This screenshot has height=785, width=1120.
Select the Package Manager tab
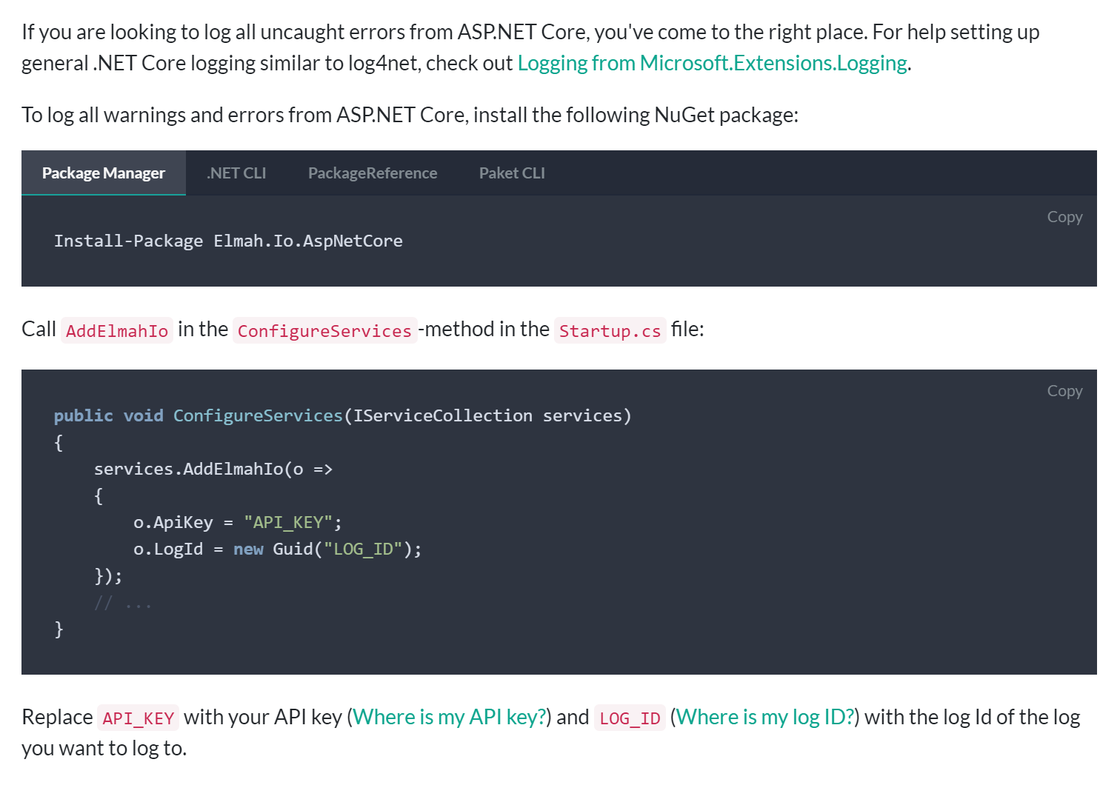pyautogui.click(x=104, y=173)
